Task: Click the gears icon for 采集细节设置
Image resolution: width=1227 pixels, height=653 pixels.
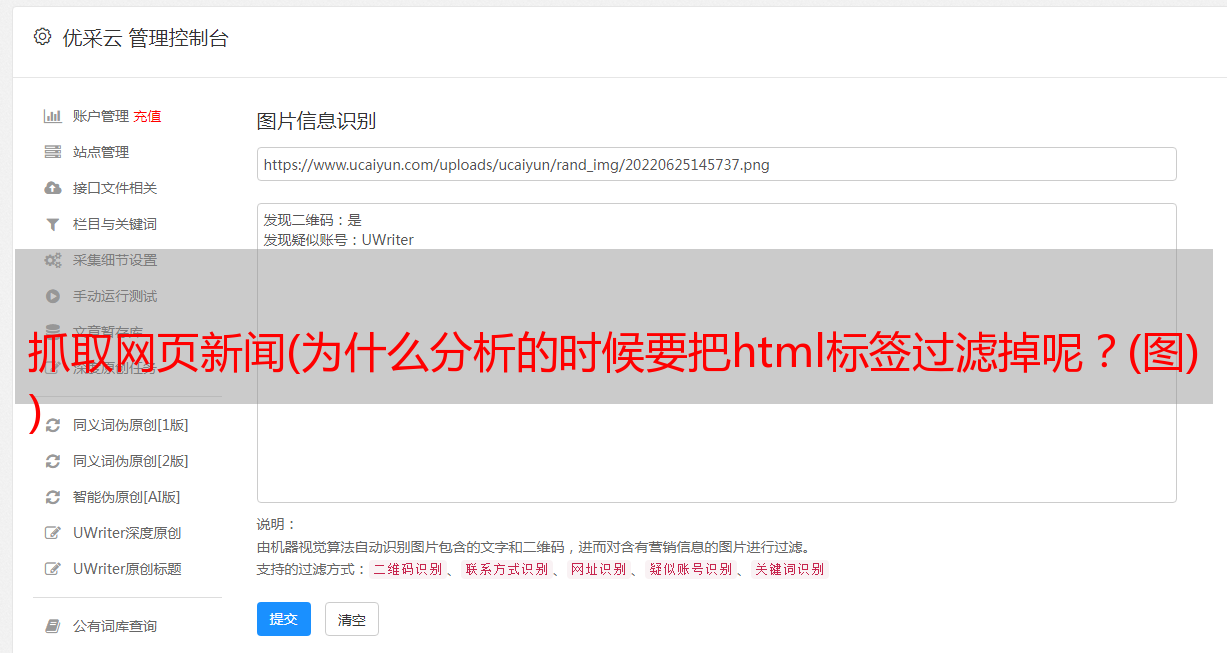Action: 53,260
